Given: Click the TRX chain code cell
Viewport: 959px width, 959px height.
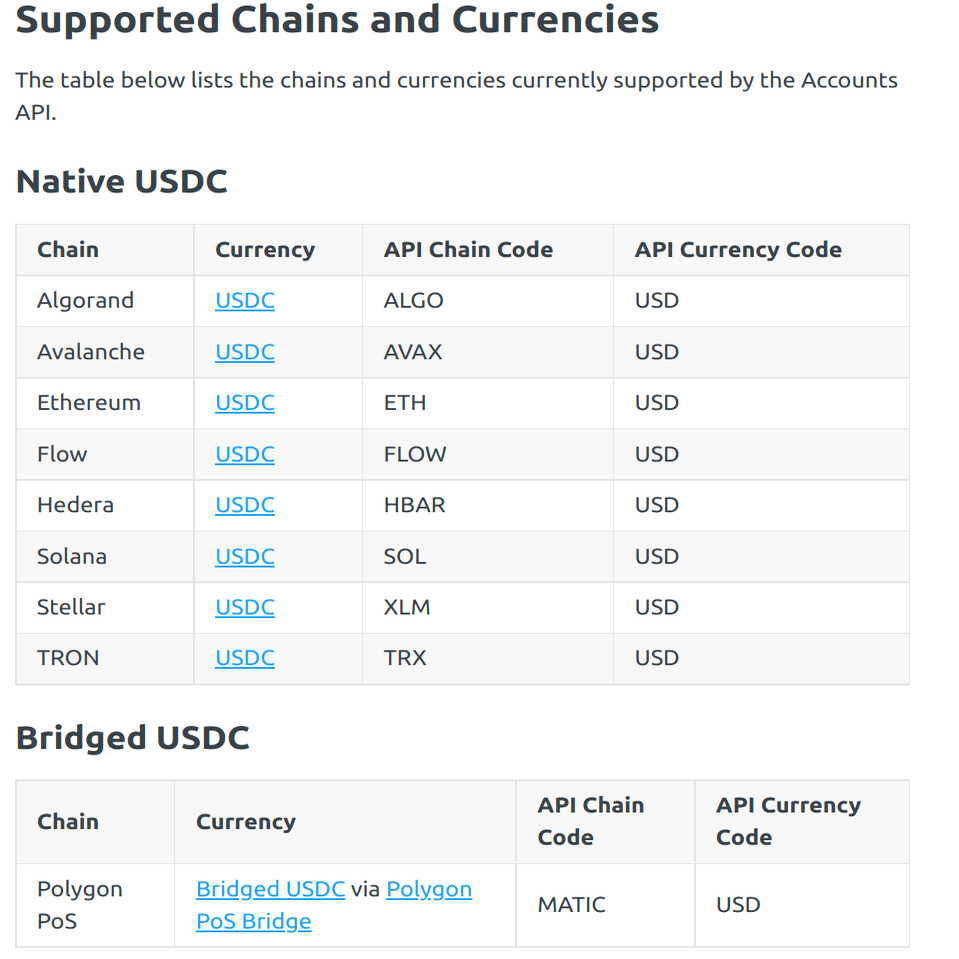Looking at the screenshot, I should coord(405,658).
